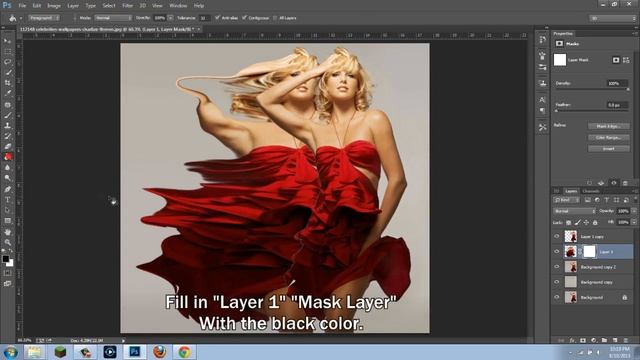640x360 pixels.
Task: Click add layer mask icon in Layers footer
Action: pos(583,340)
